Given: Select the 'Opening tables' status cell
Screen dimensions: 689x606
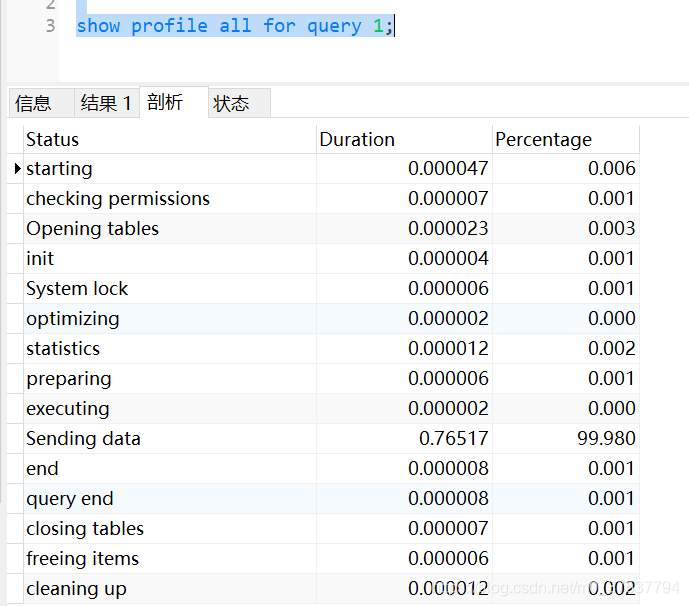Looking at the screenshot, I should pyautogui.click(x=170, y=229).
